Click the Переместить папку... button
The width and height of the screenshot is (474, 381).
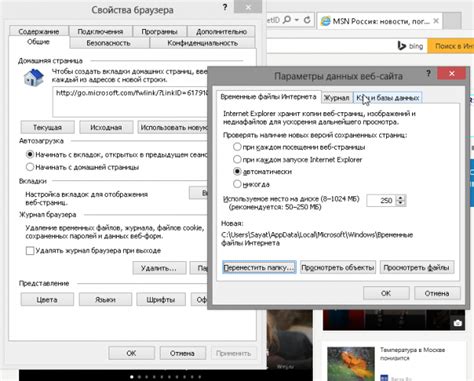pyautogui.click(x=259, y=268)
